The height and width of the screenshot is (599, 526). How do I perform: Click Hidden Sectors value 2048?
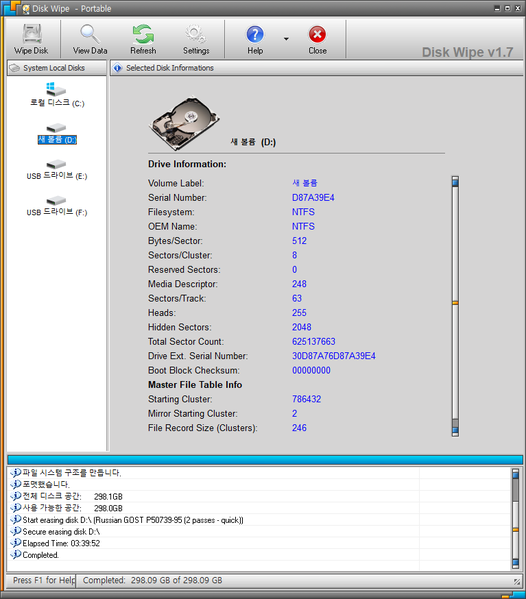point(301,327)
